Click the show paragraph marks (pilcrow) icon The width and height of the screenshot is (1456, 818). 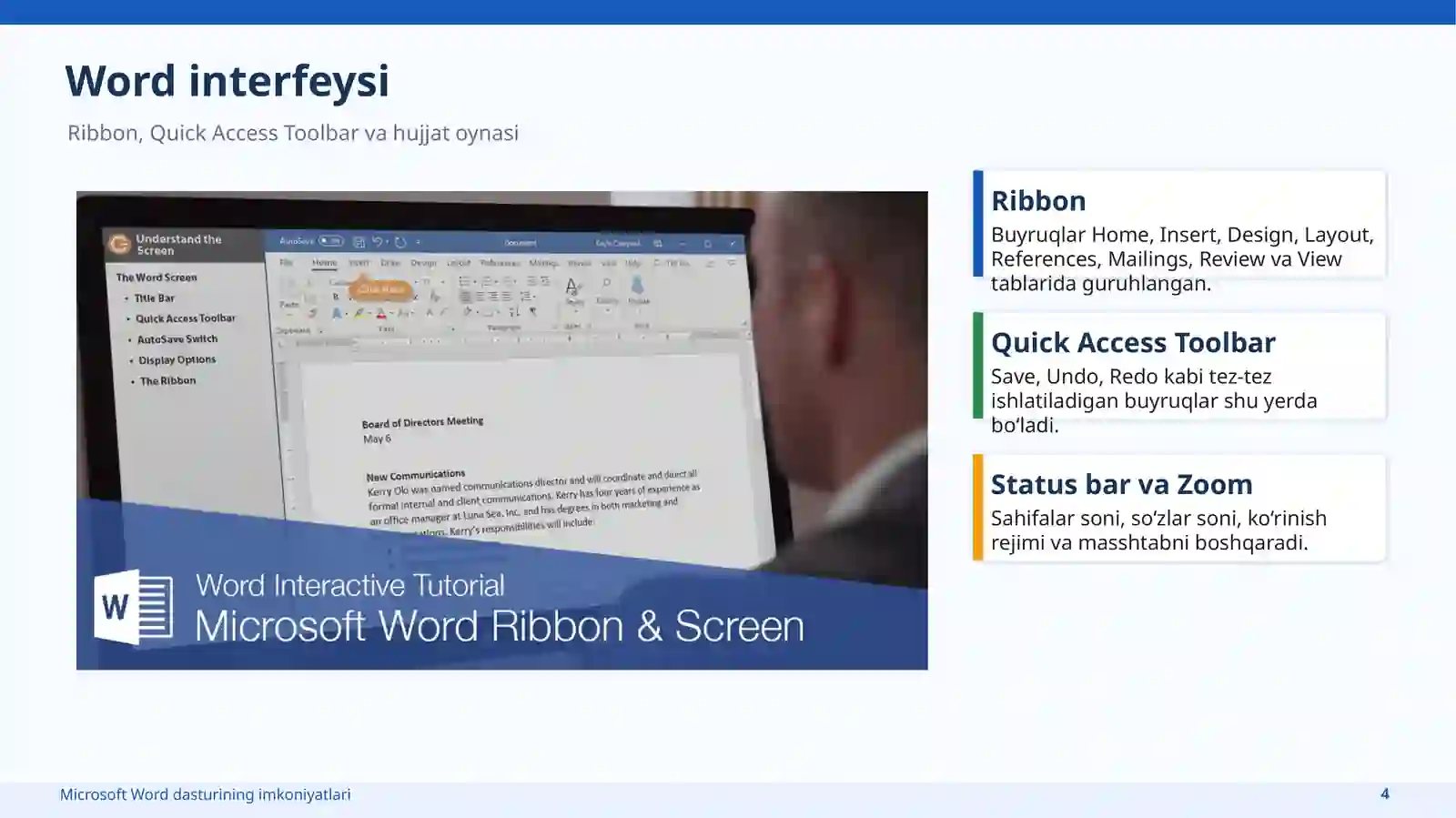point(533,311)
